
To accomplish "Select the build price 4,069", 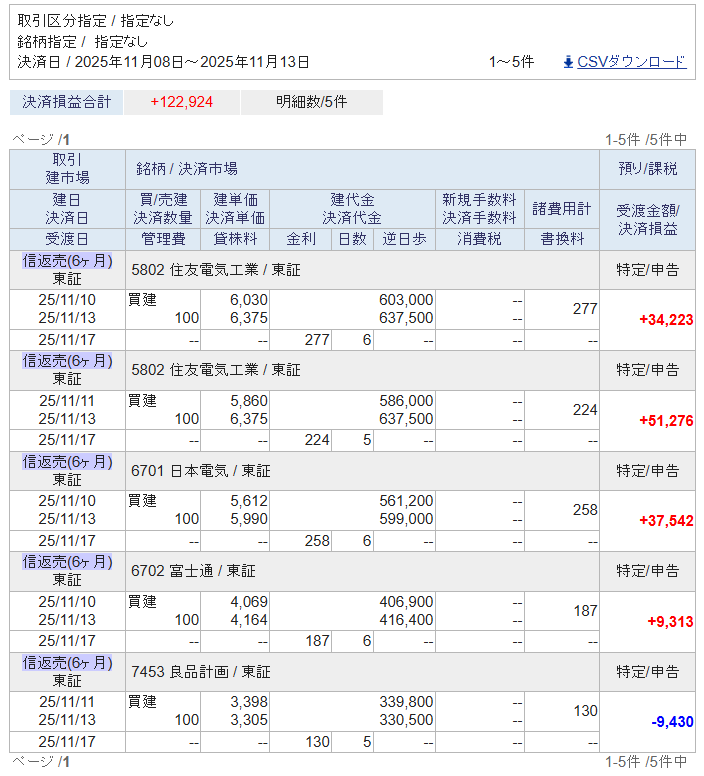I will 249,602.
